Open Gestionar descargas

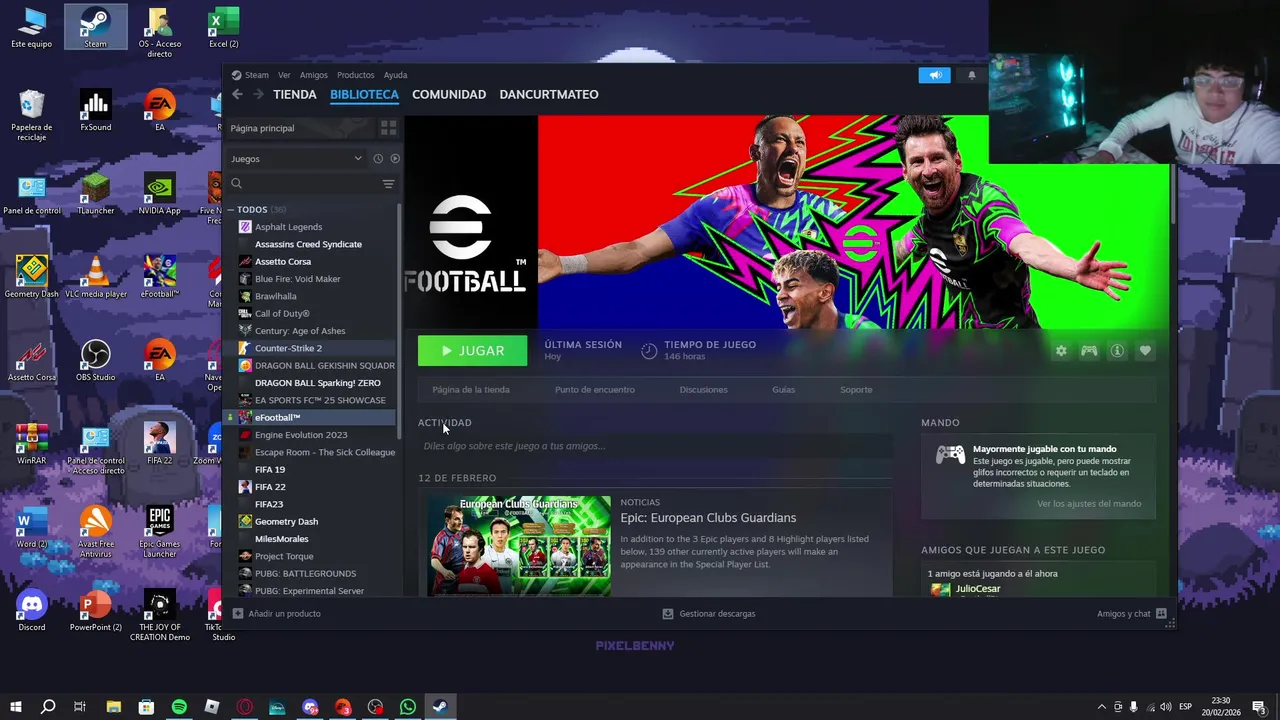709,614
